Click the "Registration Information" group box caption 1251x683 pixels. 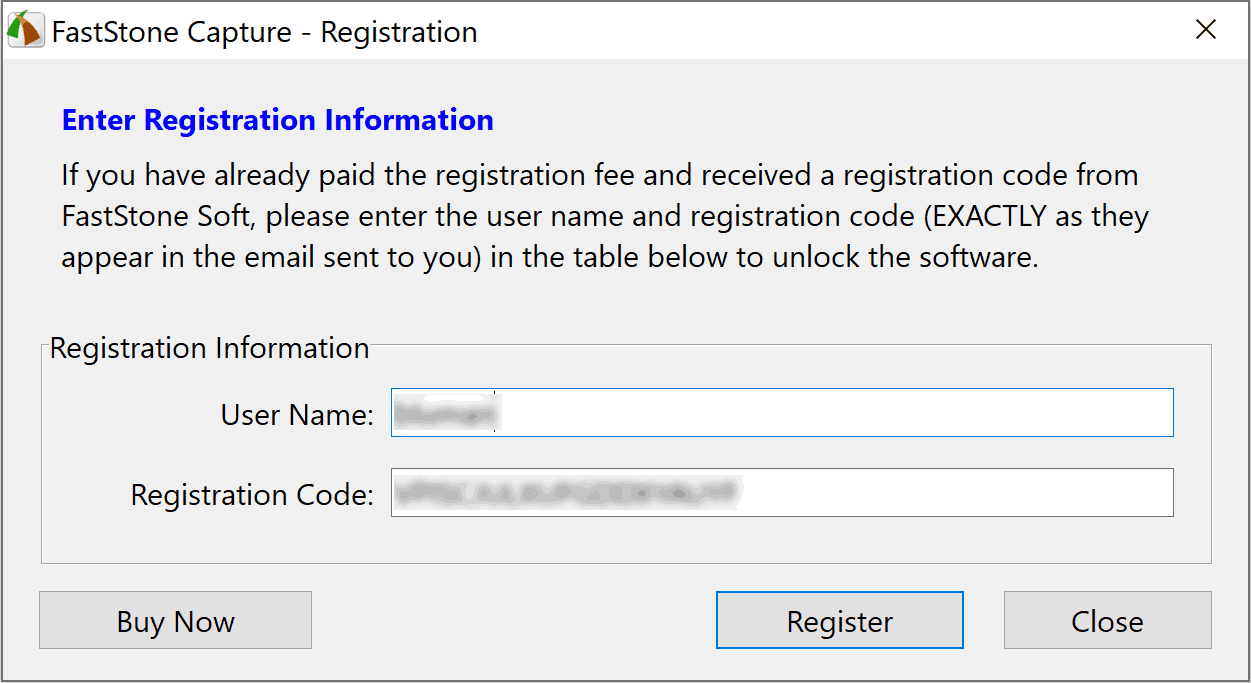pyautogui.click(x=210, y=348)
